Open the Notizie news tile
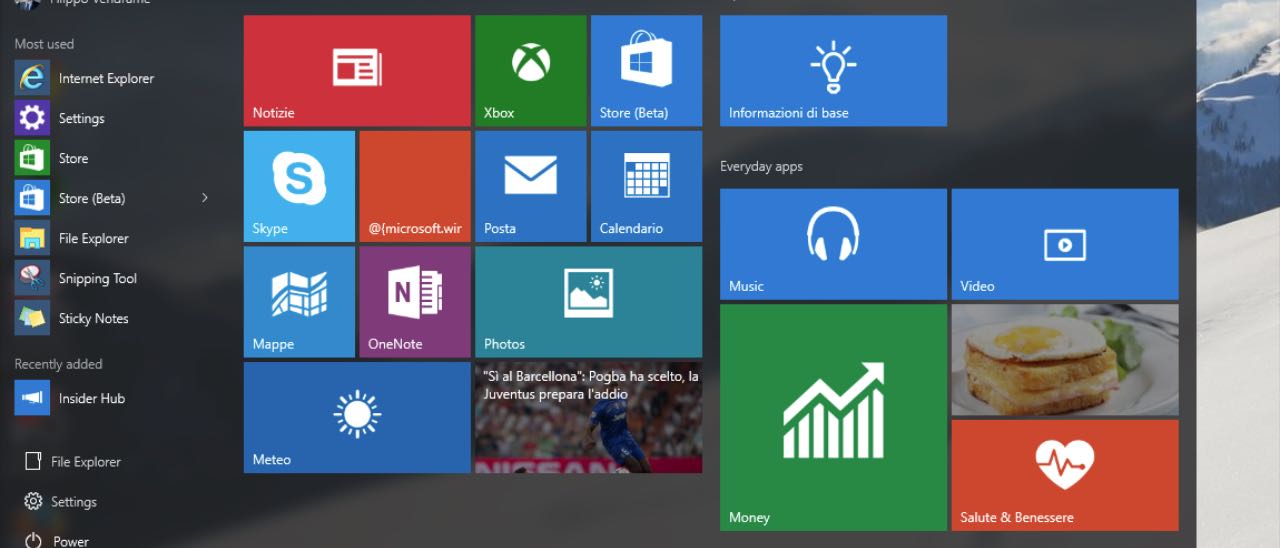 (357, 71)
